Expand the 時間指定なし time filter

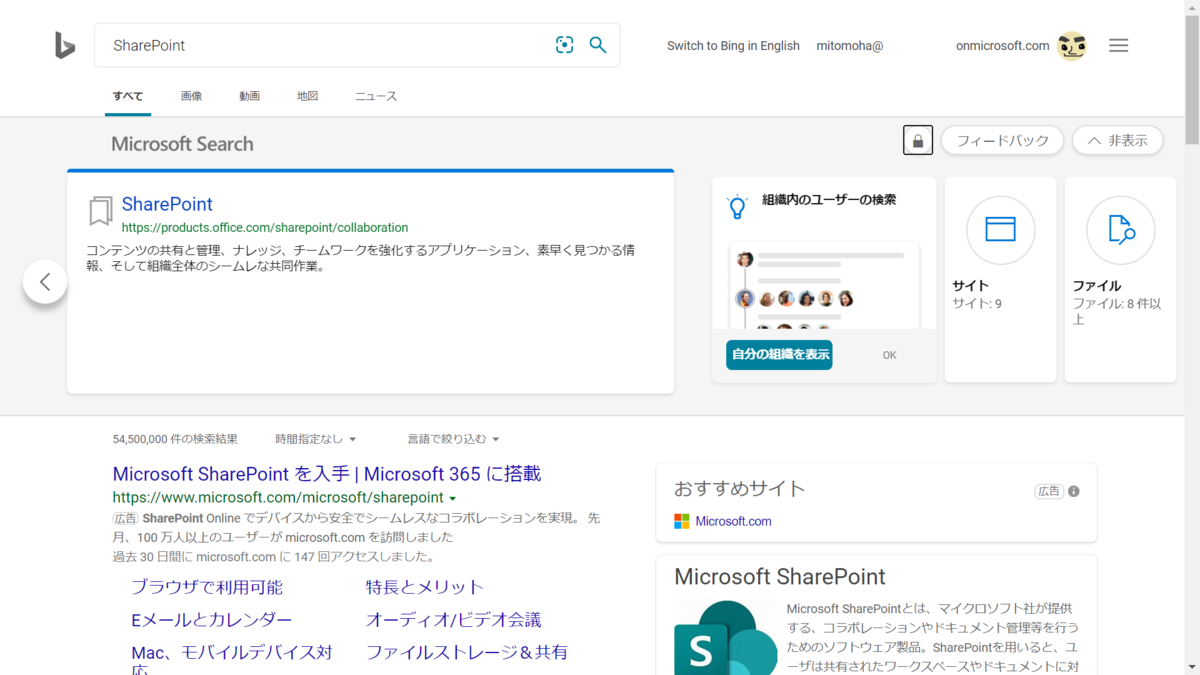[x=316, y=439]
